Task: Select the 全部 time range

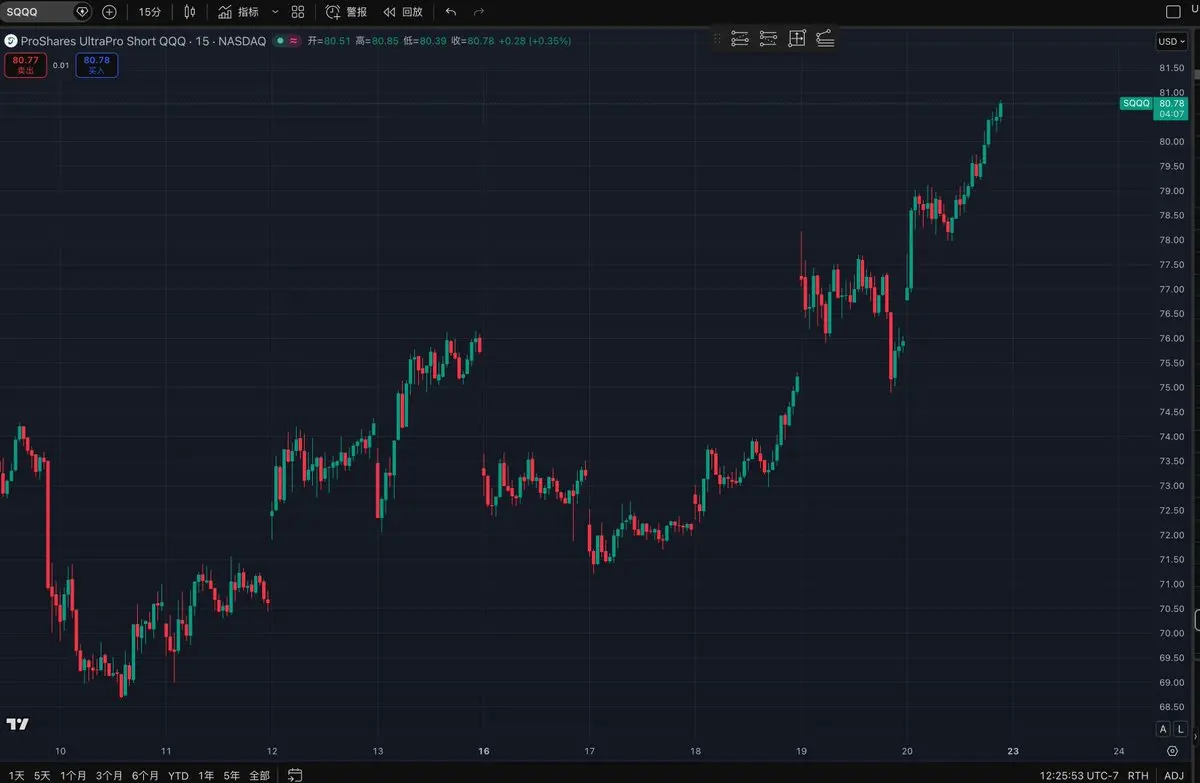Action: 259,775
